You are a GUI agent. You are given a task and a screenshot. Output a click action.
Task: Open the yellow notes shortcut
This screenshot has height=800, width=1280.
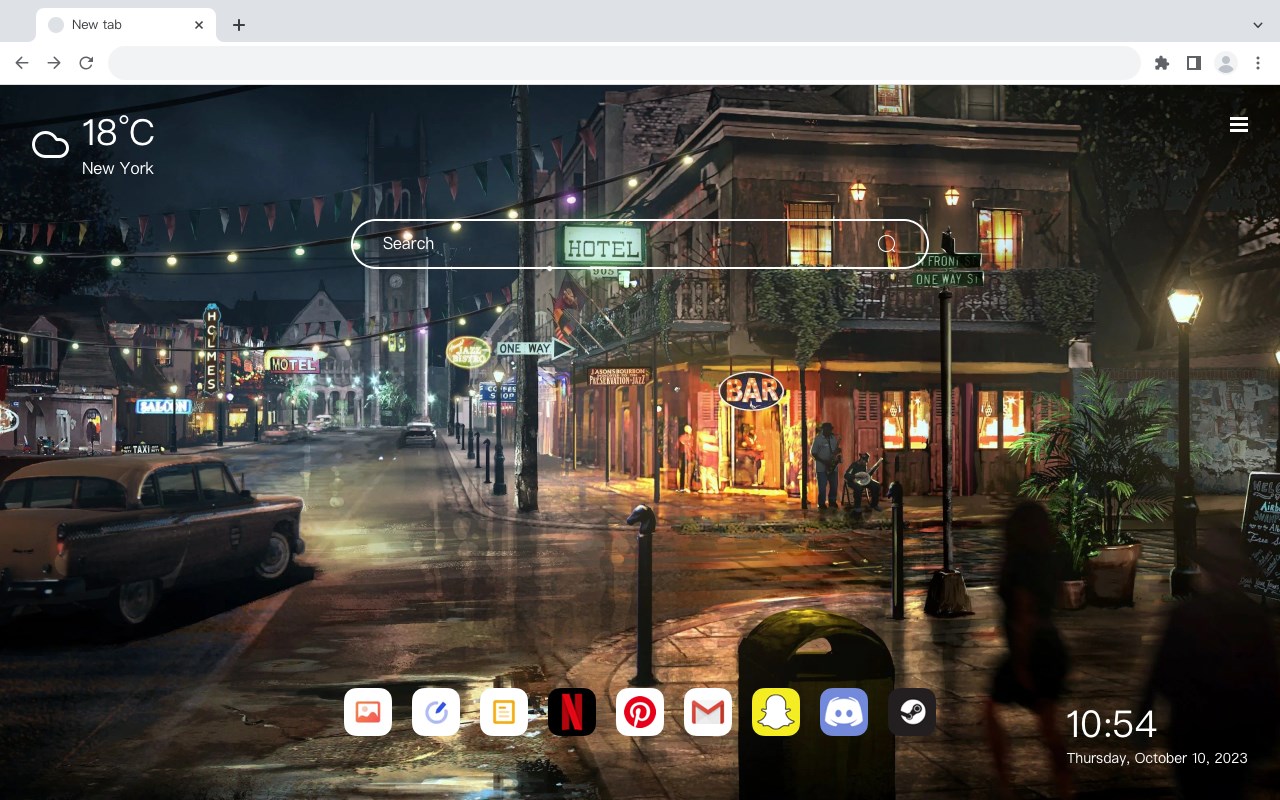[504, 712]
